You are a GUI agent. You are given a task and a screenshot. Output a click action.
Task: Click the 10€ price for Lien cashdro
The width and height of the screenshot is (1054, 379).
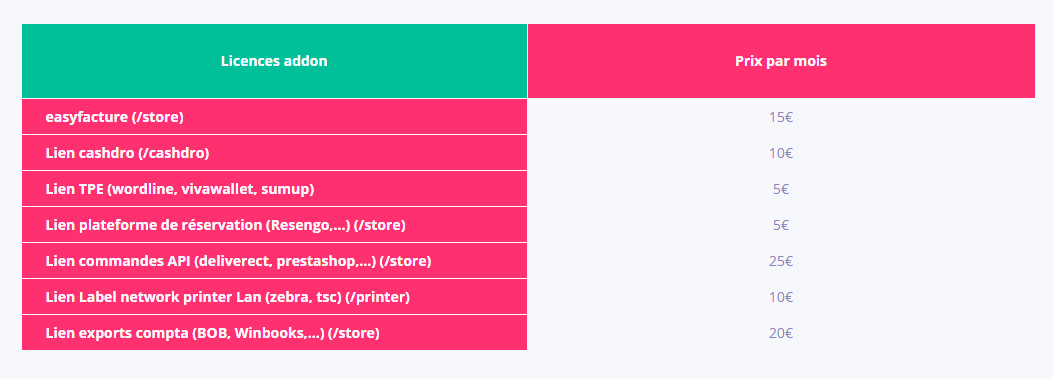781,153
